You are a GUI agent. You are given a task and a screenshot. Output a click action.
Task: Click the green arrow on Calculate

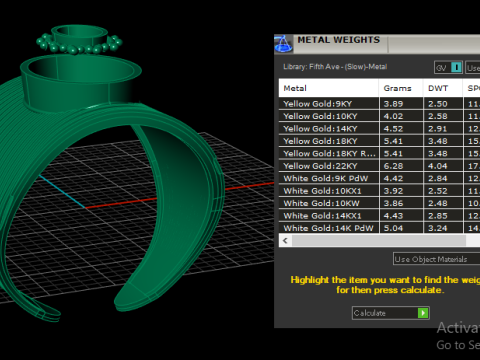423,313
